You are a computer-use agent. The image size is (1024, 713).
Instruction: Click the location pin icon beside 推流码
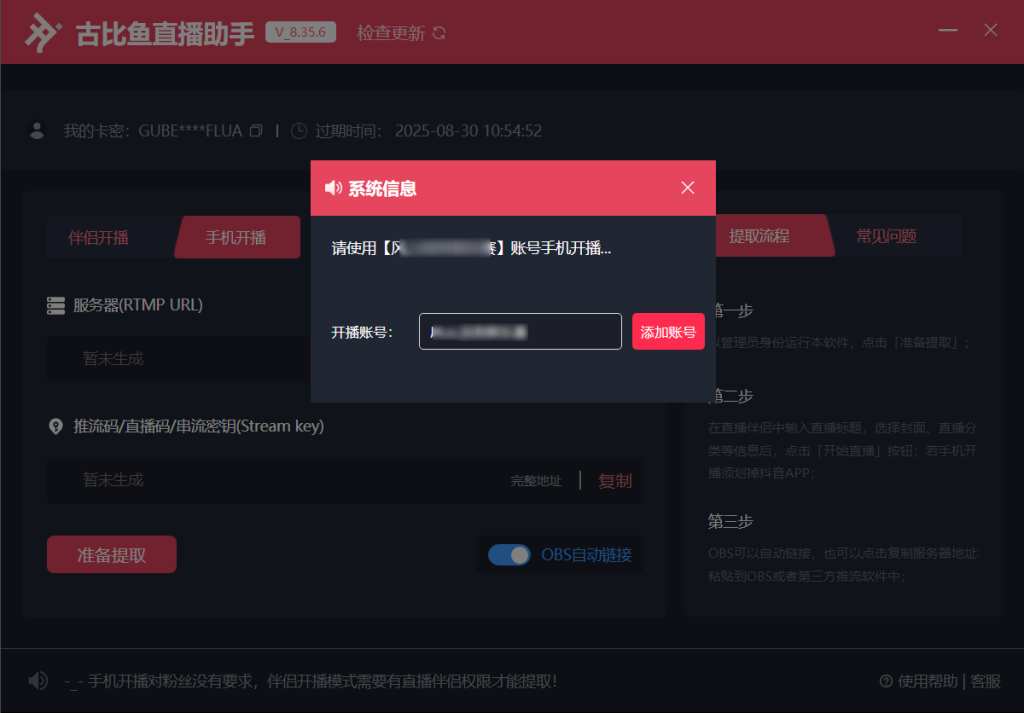tap(56, 427)
